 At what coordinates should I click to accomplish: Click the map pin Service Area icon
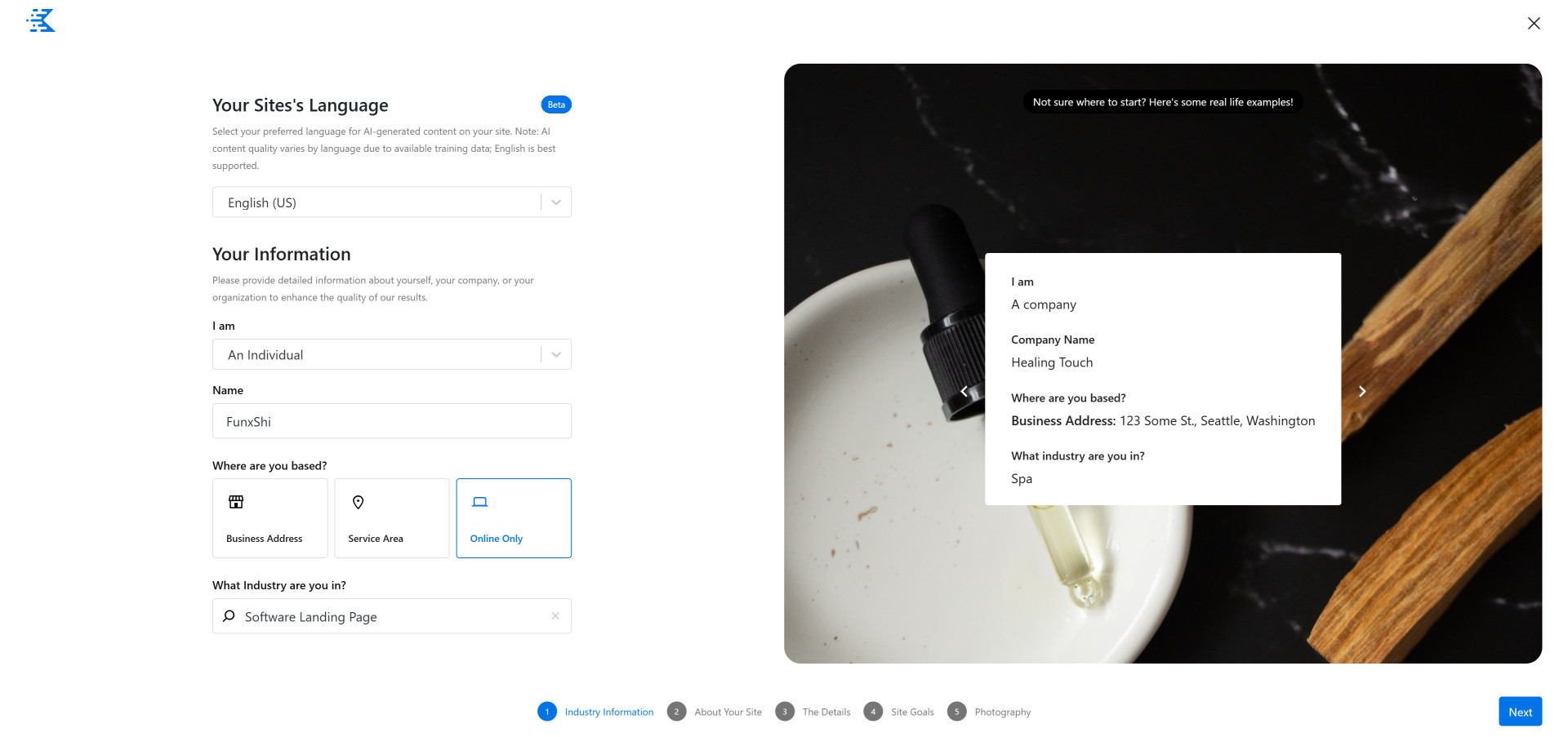click(x=358, y=502)
